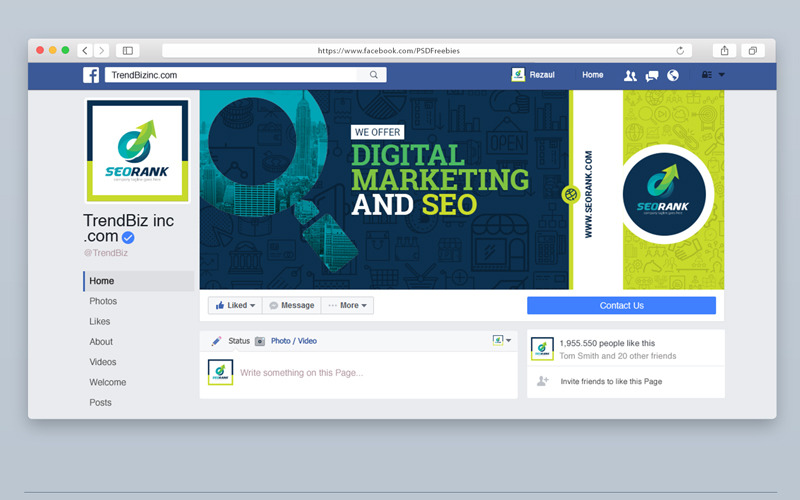800x500 pixels.
Task: Click the @TrendBiz username
Action: tap(106, 253)
